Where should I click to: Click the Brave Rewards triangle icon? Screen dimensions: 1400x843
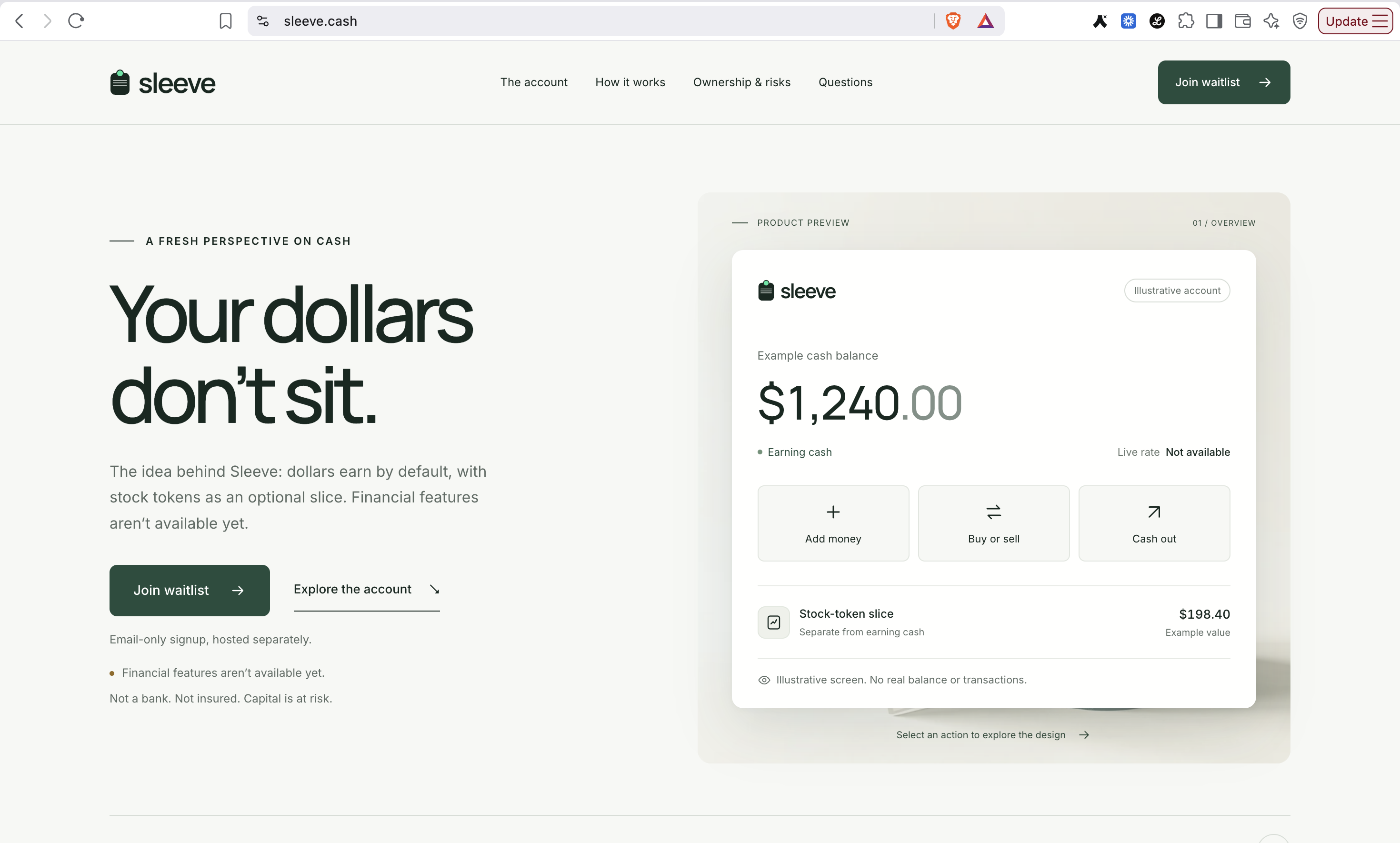coord(985,21)
